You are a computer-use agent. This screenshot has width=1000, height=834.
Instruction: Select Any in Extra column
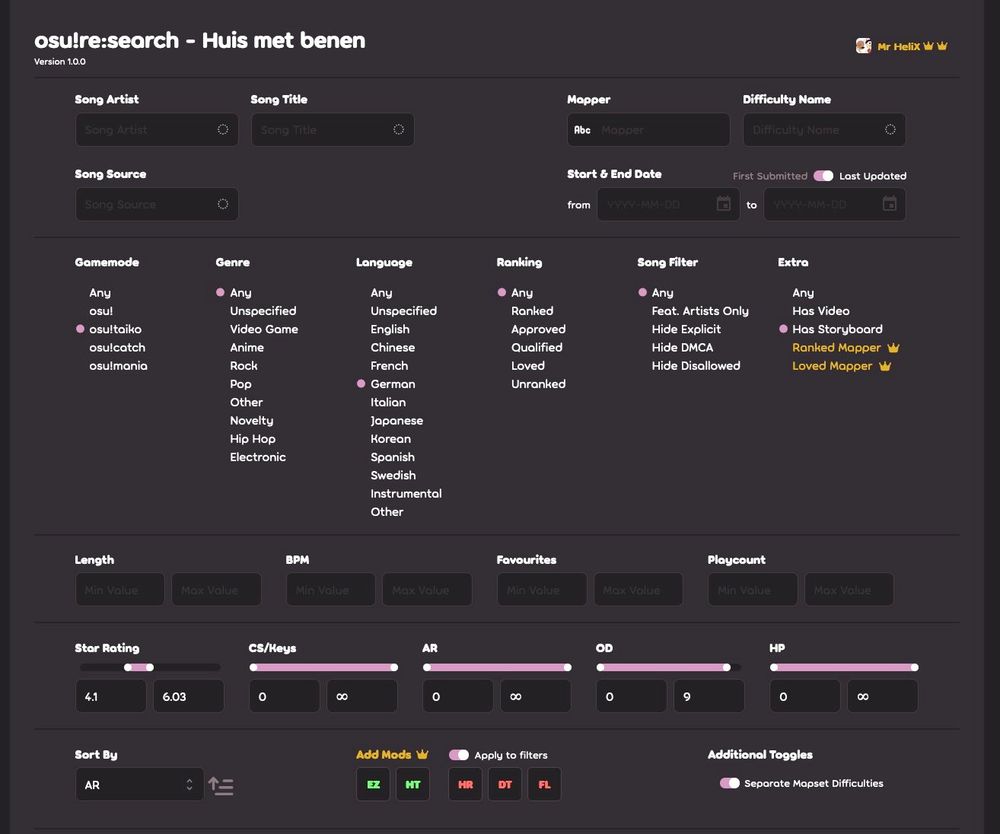[803, 293]
